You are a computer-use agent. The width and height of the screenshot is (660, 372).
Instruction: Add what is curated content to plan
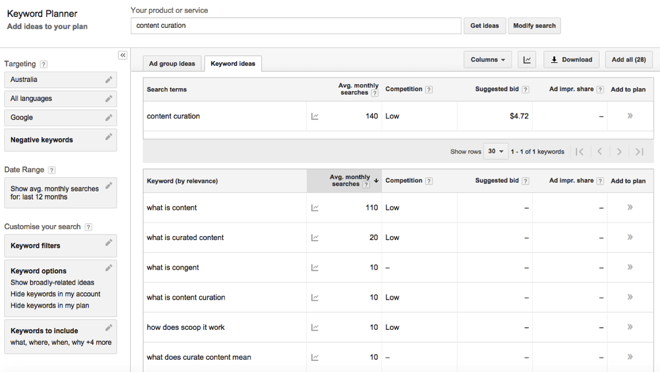click(630, 237)
